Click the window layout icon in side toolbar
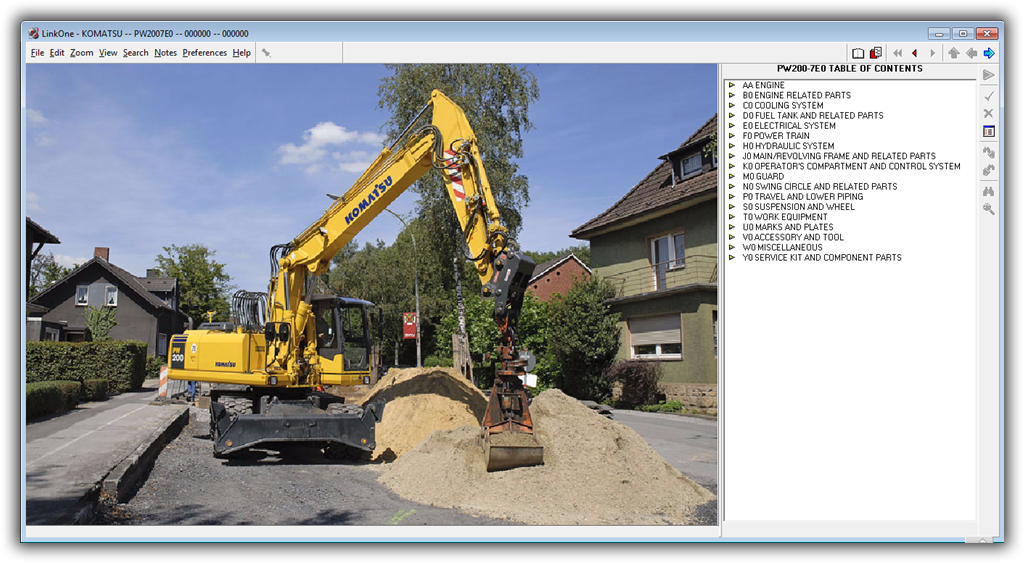 989,131
